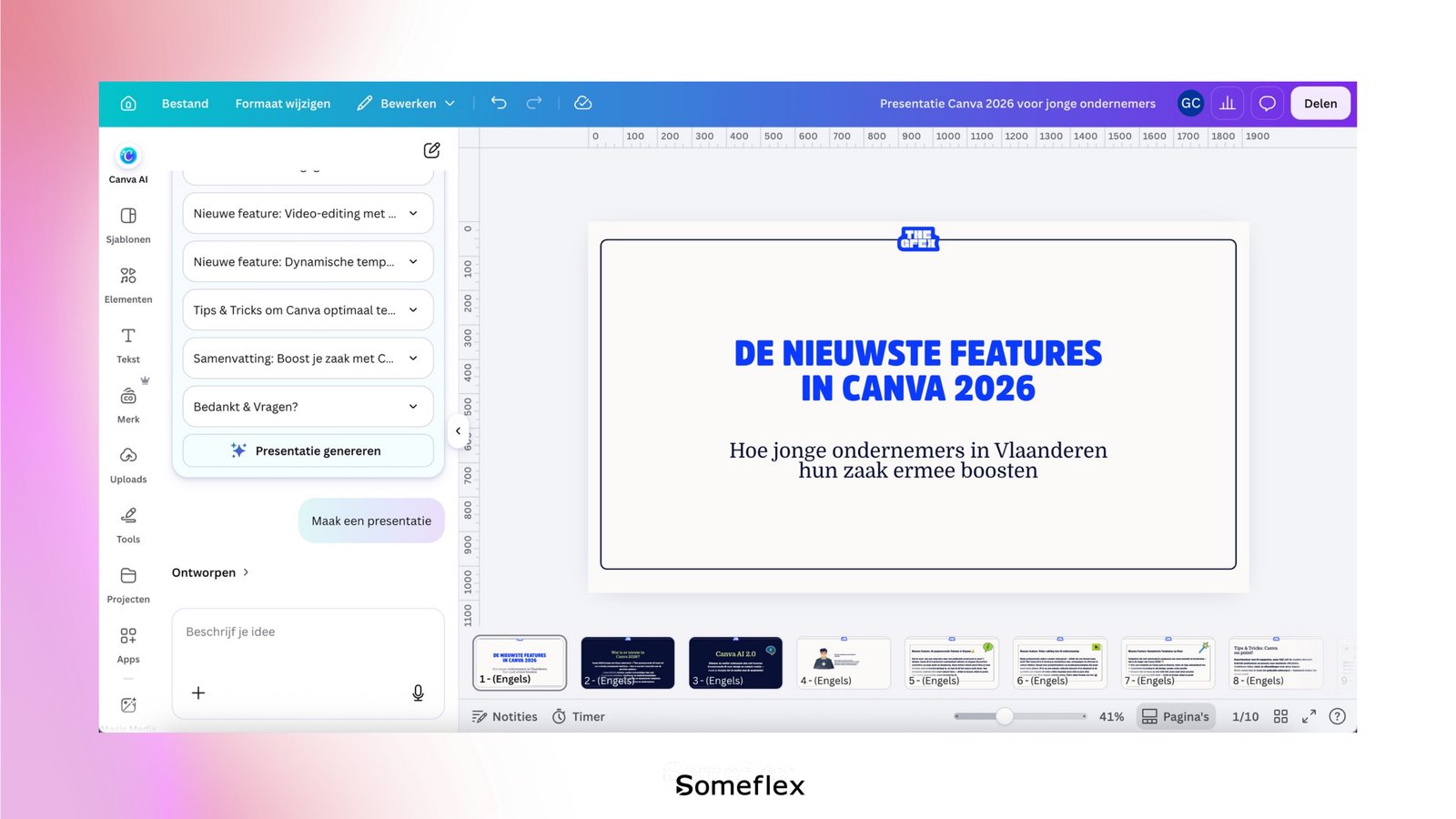Open the Sjablonen templates panel

[x=128, y=225]
